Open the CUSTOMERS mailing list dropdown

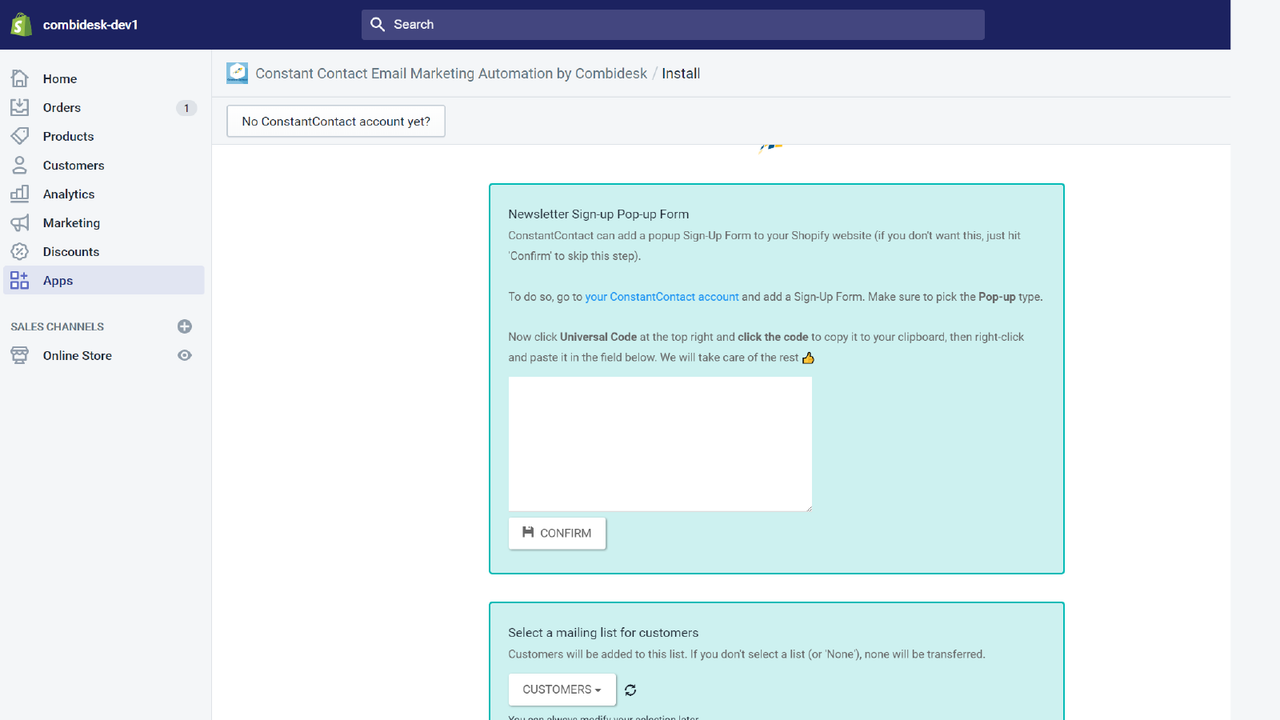click(562, 689)
